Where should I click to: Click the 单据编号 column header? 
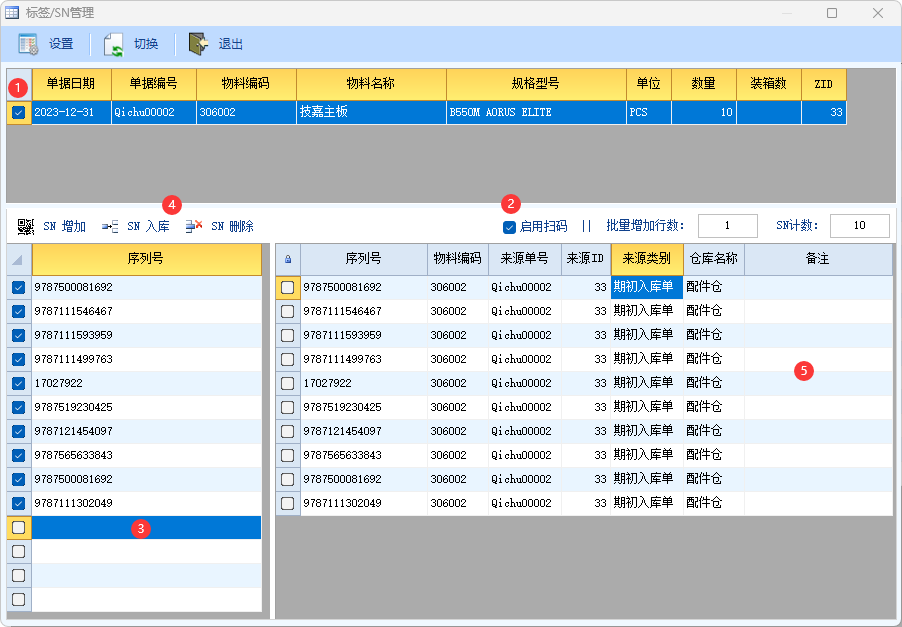tap(154, 84)
